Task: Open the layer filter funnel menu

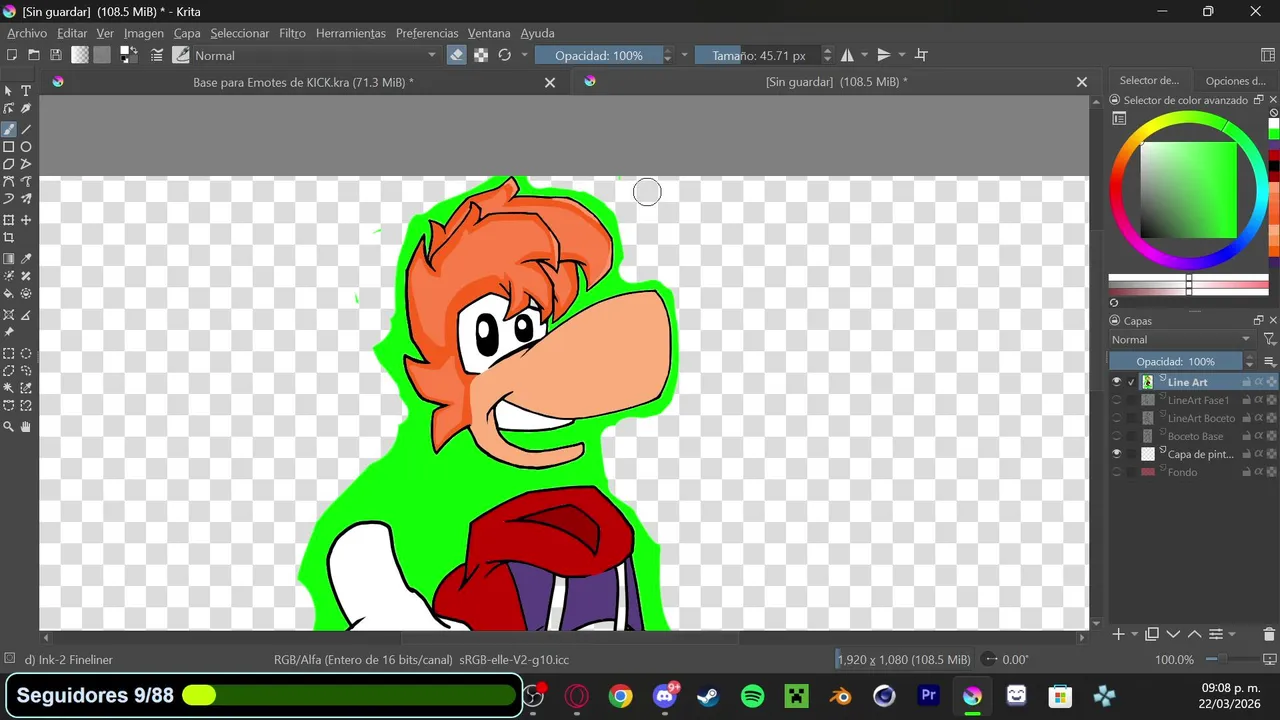Action: [x=1269, y=340]
